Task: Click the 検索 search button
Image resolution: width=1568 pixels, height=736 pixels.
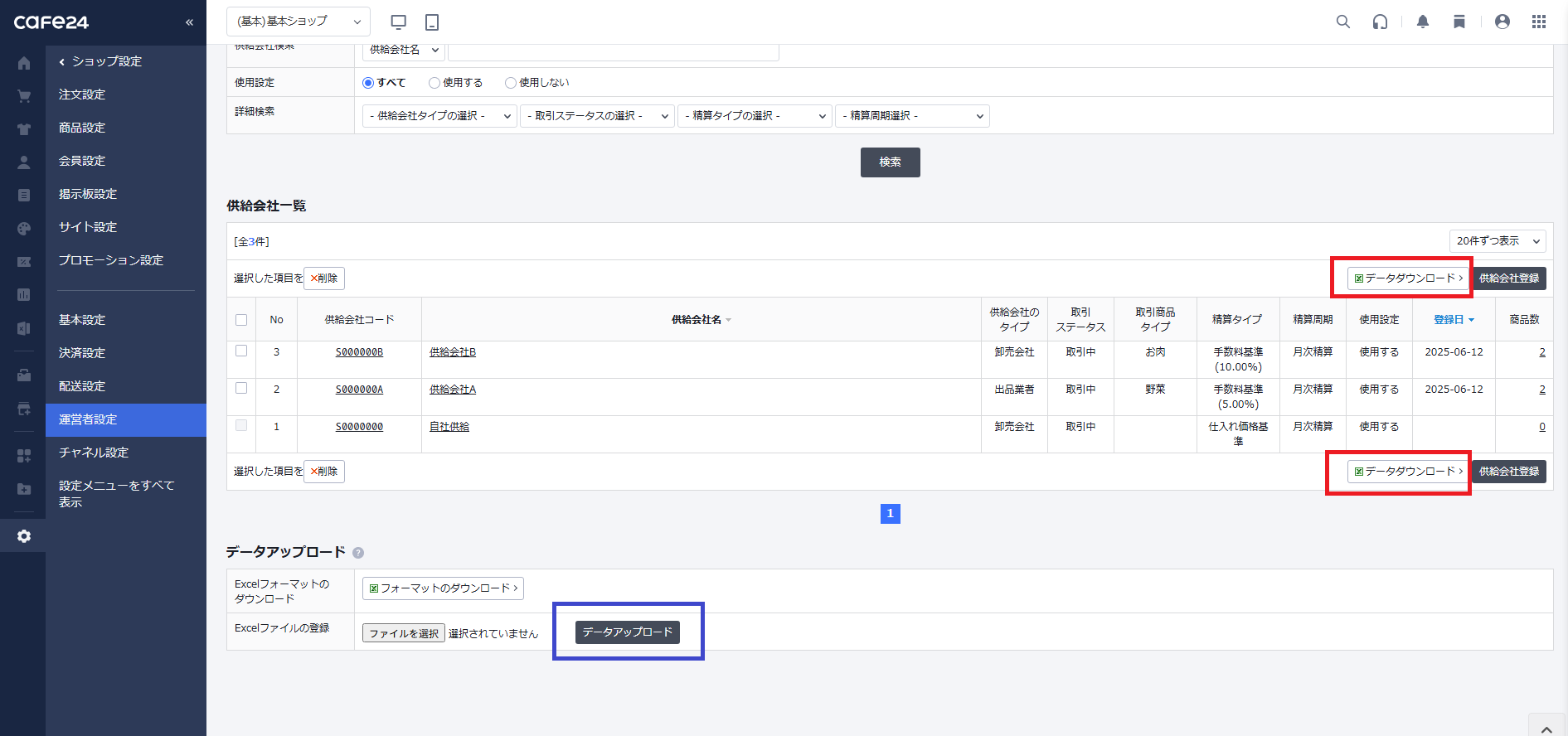Action: pos(890,162)
